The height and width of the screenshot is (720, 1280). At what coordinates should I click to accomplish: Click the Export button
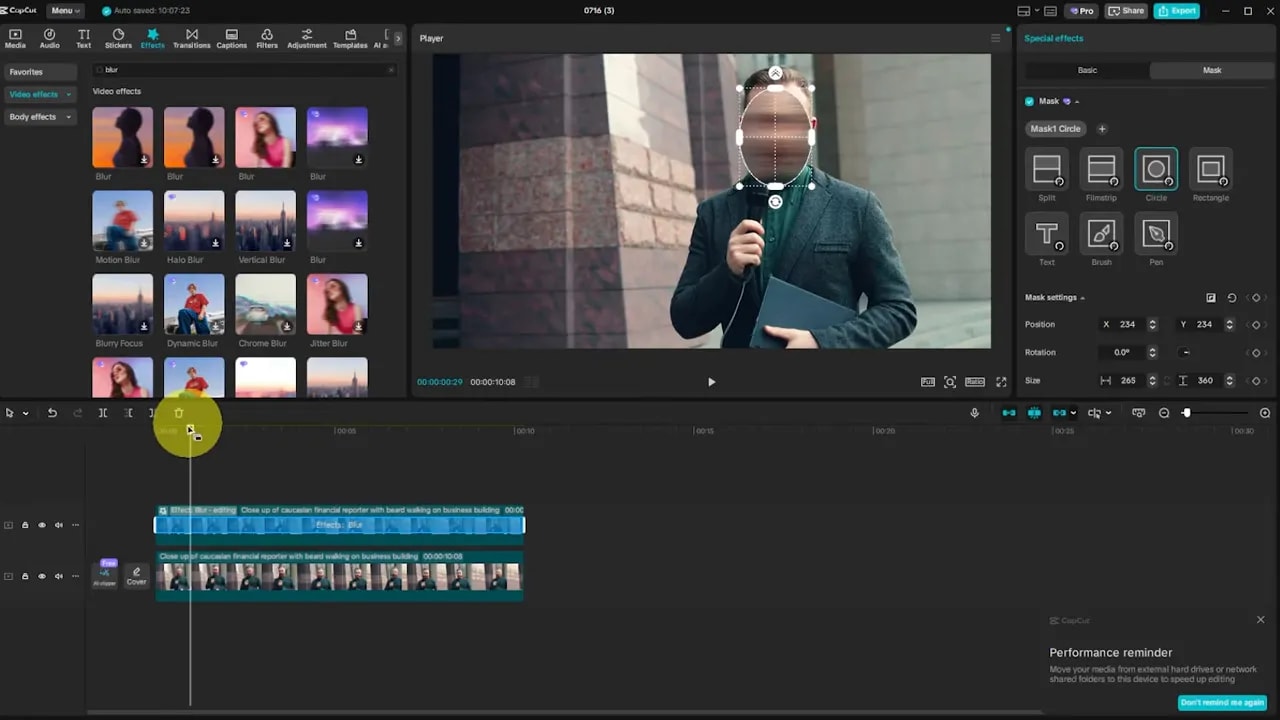coord(1176,11)
